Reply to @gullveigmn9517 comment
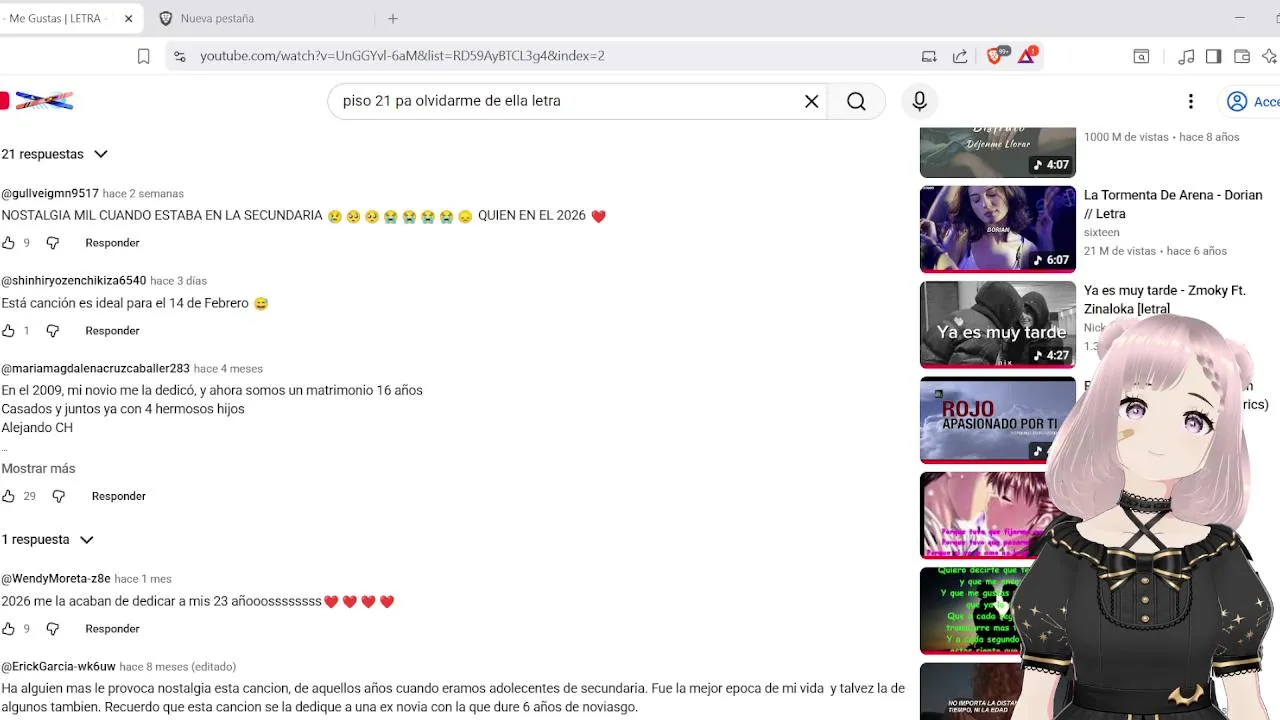Viewport: 1280px width, 720px height. [112, 243]
